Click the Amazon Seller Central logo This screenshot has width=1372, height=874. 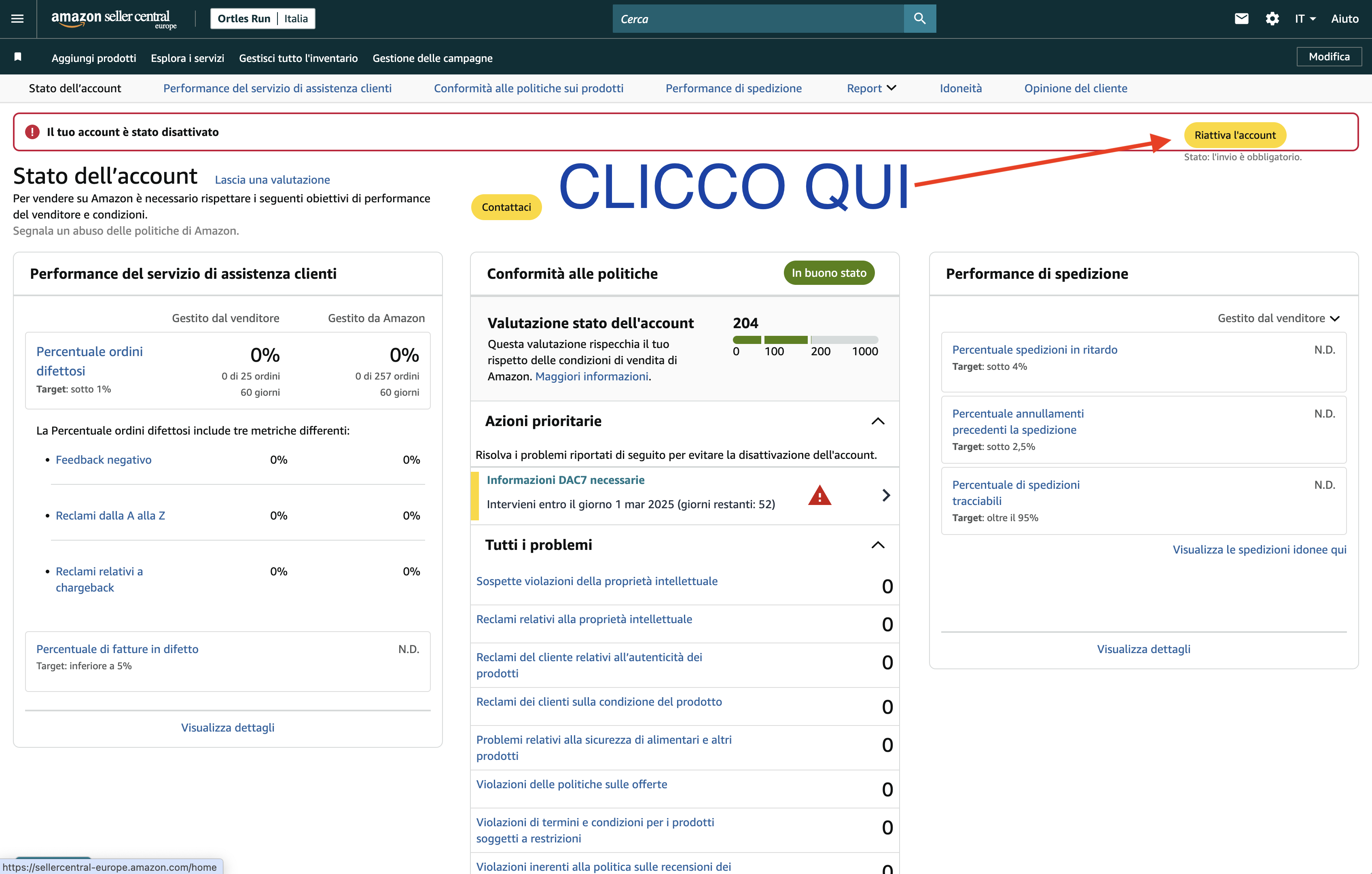(x=114, y=19)
